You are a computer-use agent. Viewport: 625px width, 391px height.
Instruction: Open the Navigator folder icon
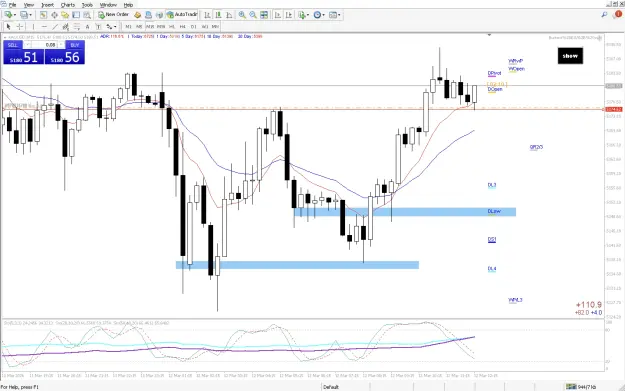coord(65,15)
